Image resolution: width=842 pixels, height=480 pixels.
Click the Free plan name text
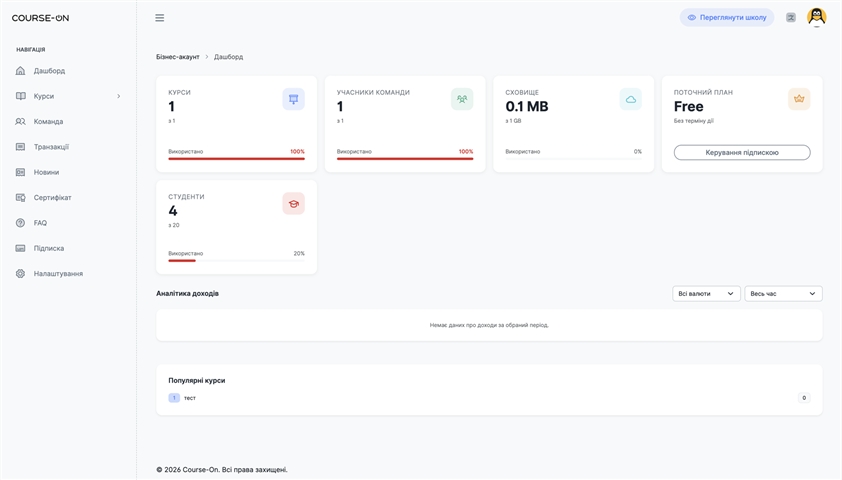(688, 106)
